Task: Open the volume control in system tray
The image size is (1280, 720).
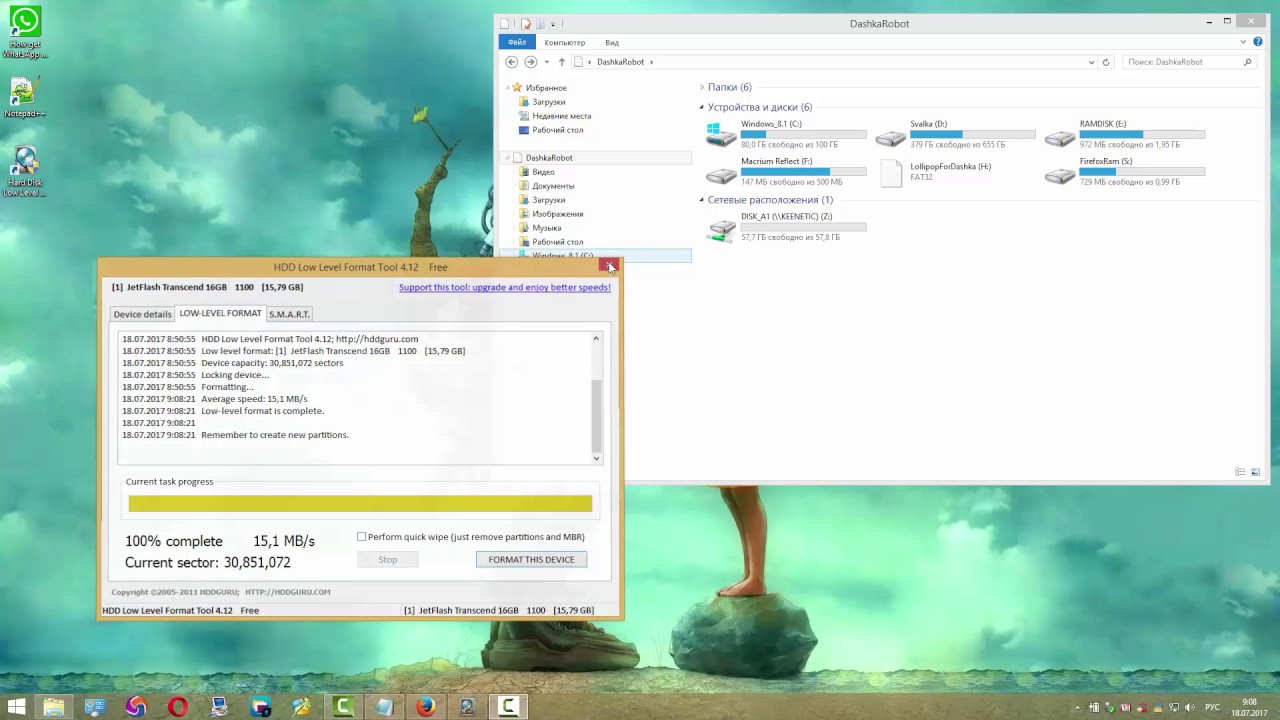Action: (x=1190, y=707)
